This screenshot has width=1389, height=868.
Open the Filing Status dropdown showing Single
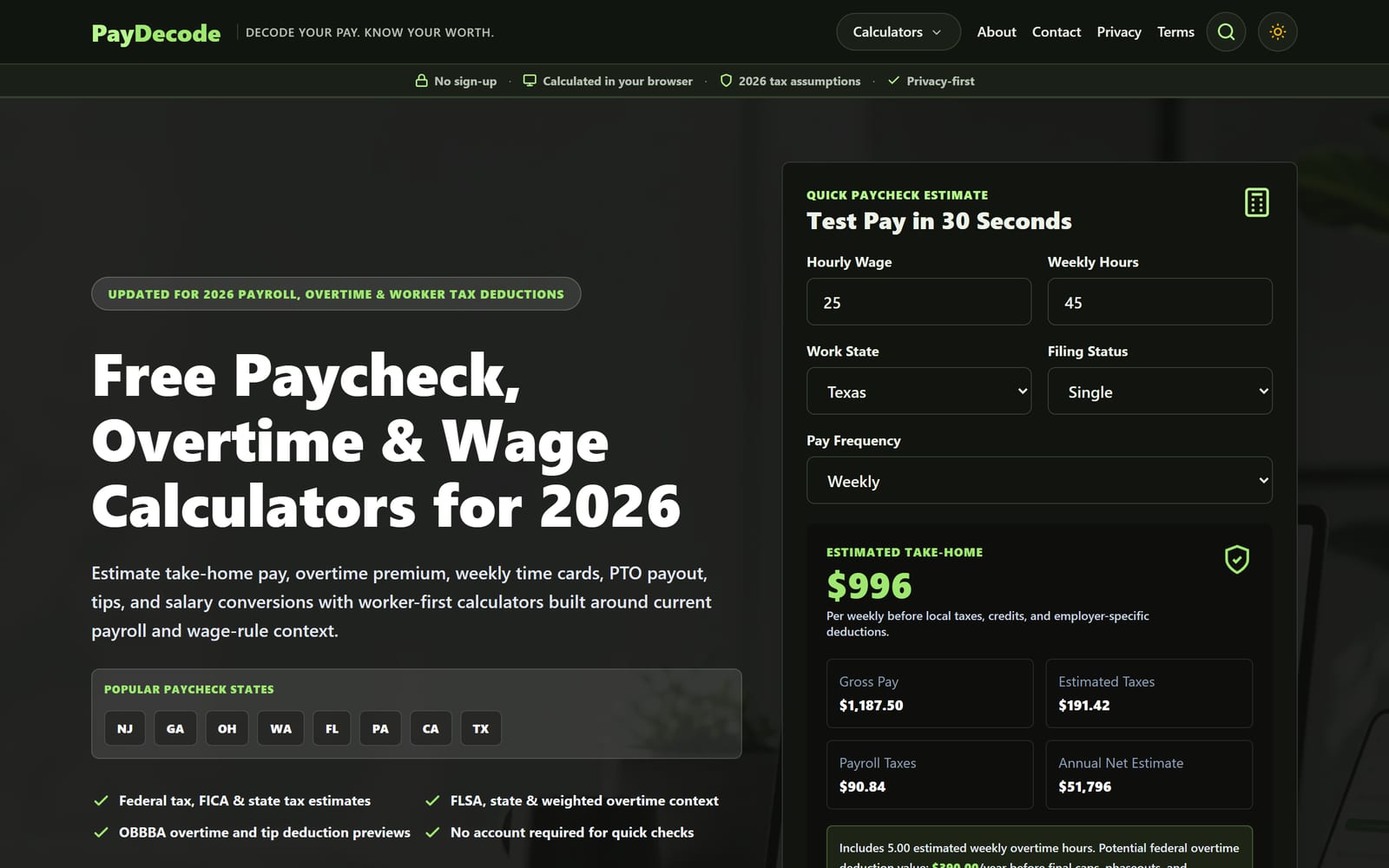pyautogui.click(x=1160, y=391)
